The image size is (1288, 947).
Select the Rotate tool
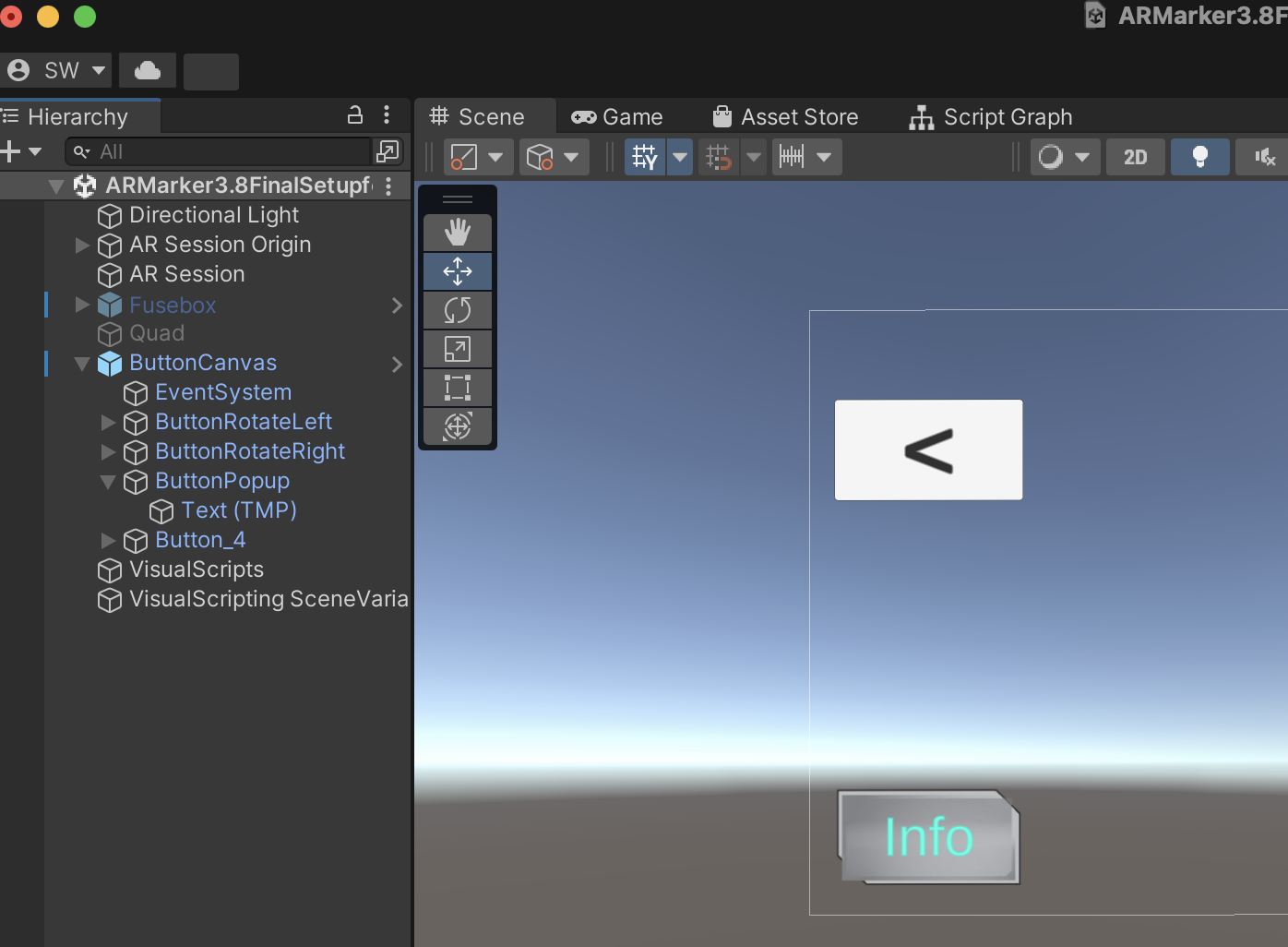458,310
